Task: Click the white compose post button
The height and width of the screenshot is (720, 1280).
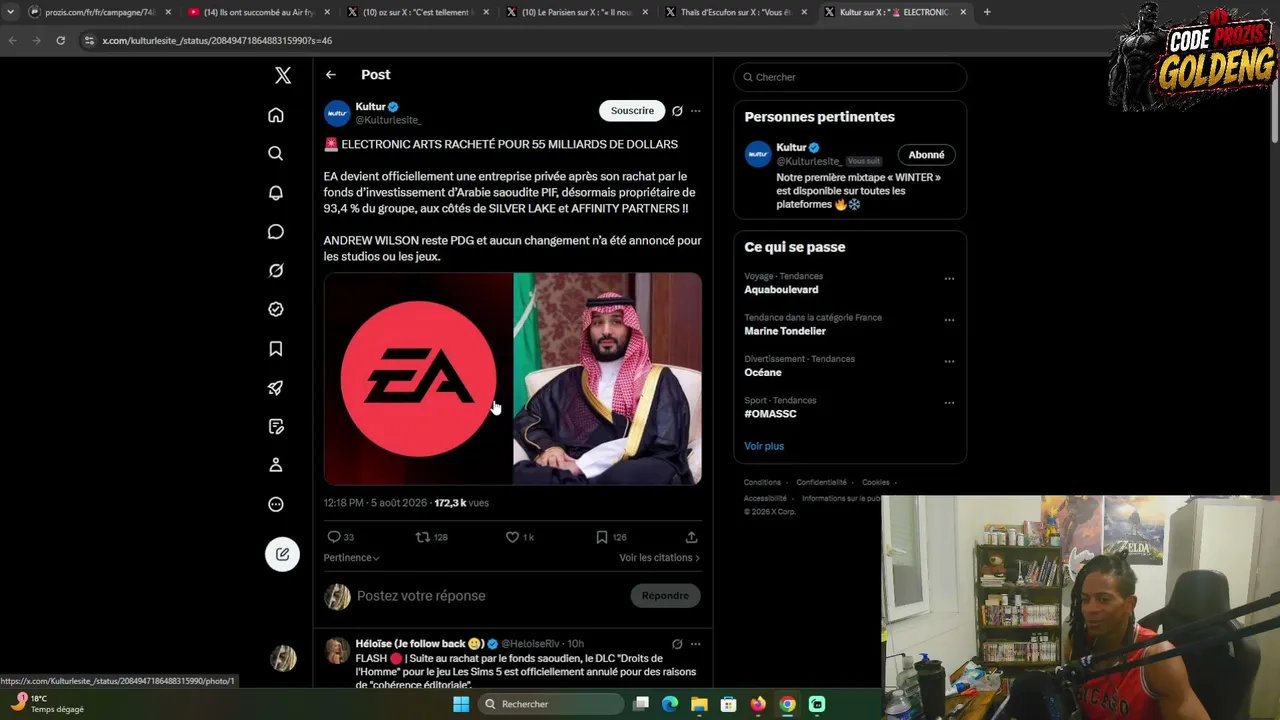Action: (282, 554)
